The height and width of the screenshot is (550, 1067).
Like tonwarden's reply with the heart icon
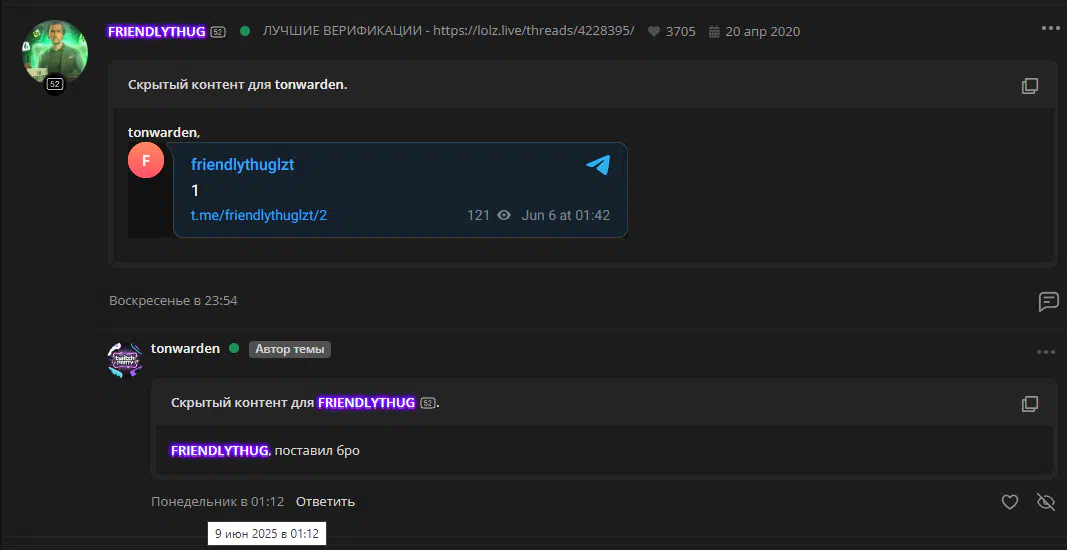pyautogui.click(x=1010, y=502)
